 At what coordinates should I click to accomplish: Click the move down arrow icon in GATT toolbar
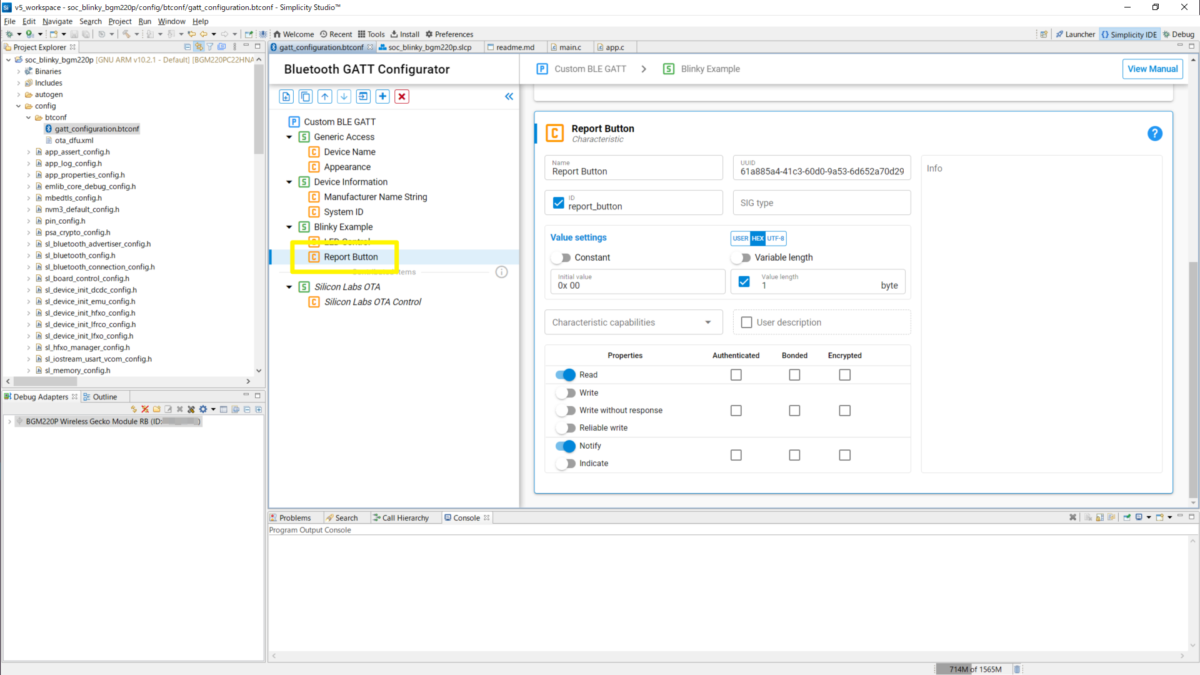pos(344,96)
